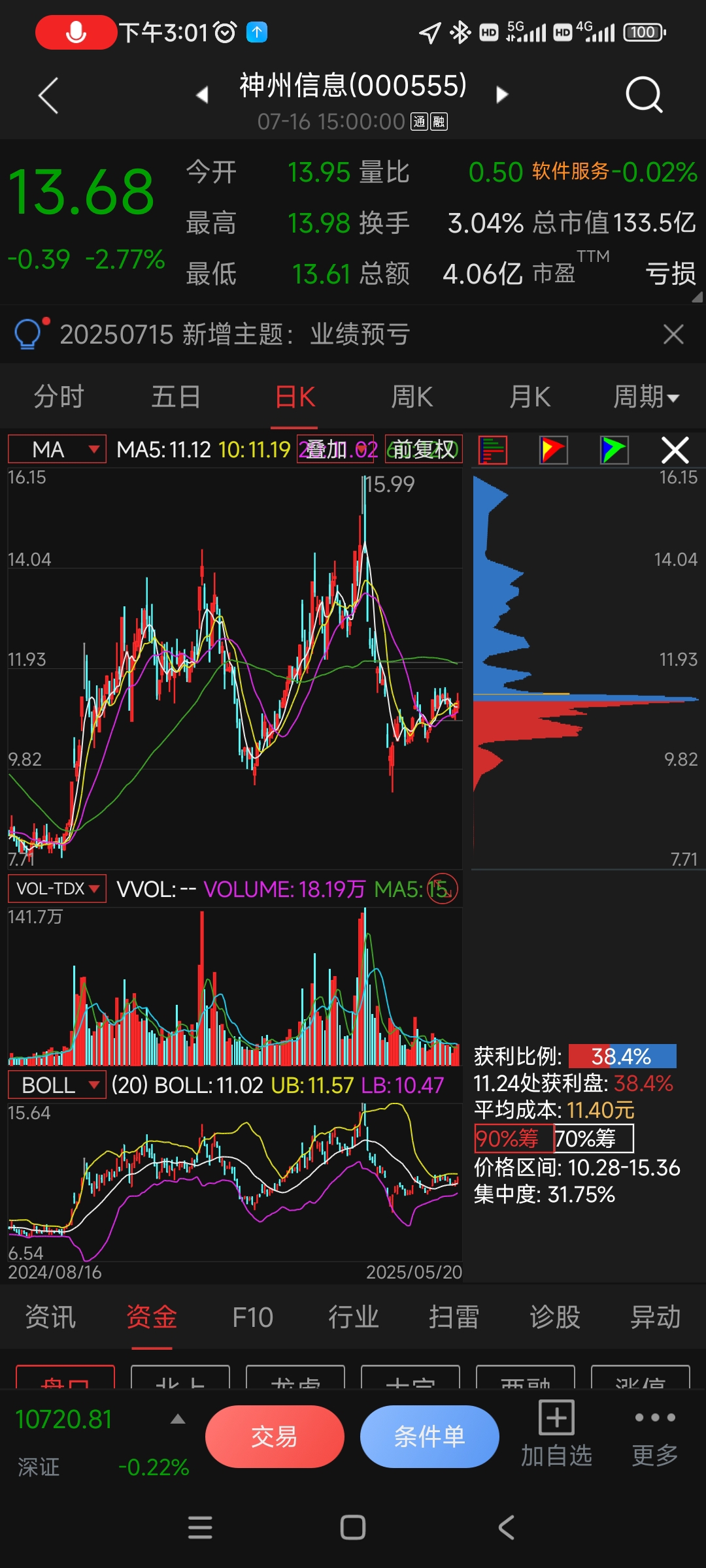Screen dimensions: 706x1568
Task: Switch to the 日K chart tab
Action: pyautogui.click(x=295, y=397)
